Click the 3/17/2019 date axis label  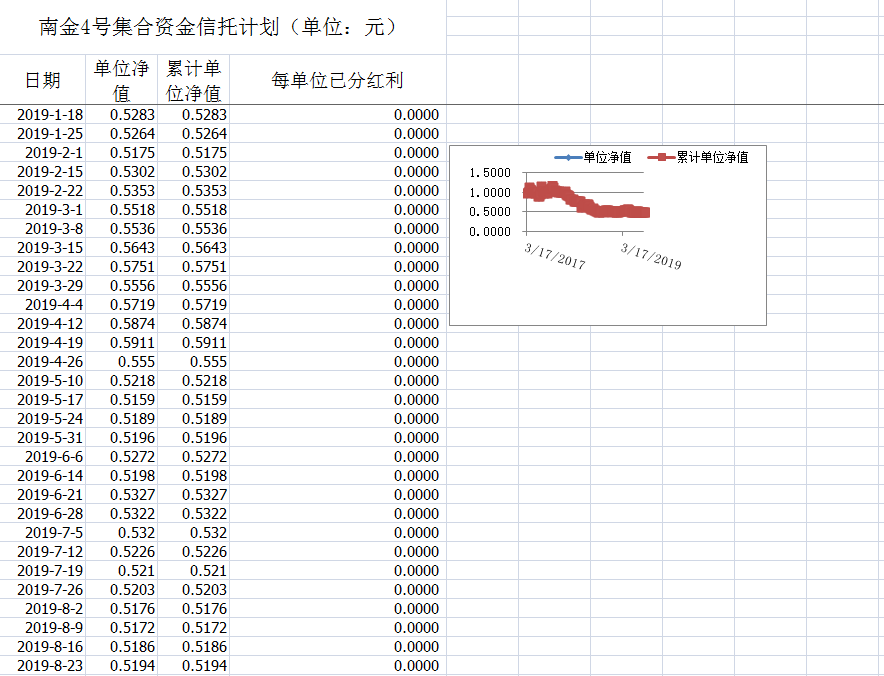tap(651, 256)
